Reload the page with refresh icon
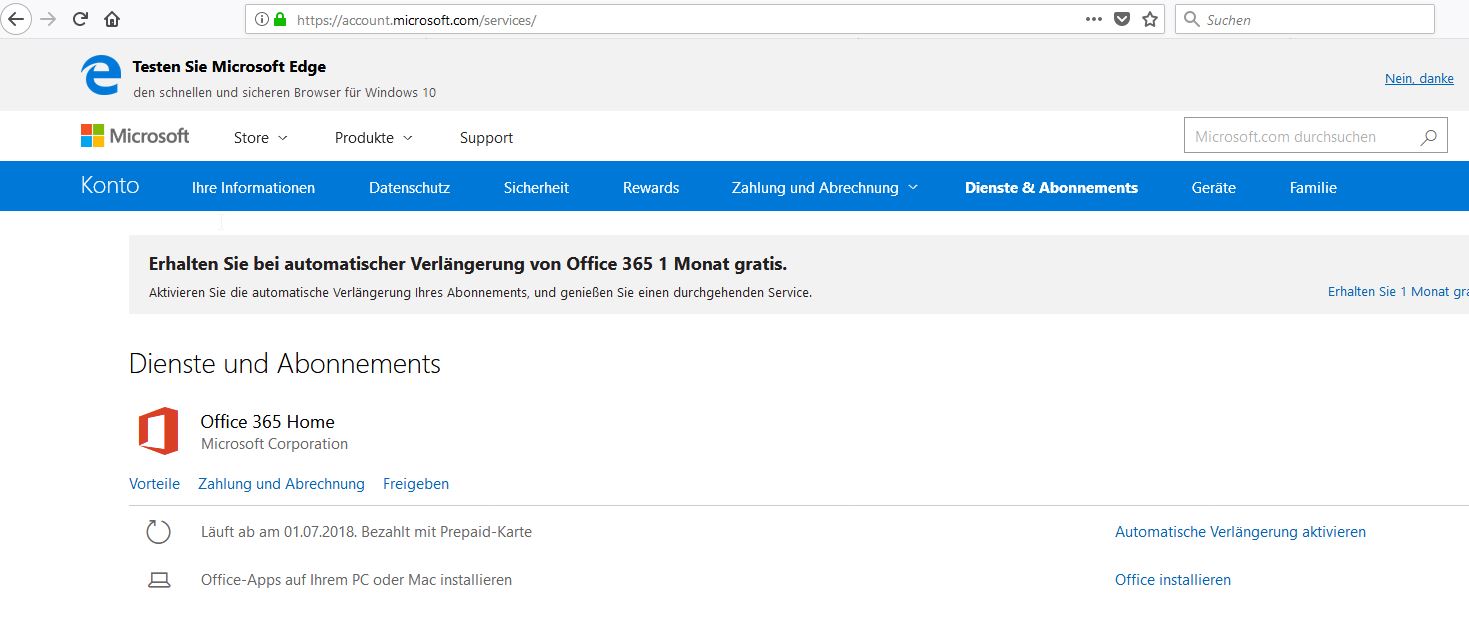The width and height of the screenshot is (1469, 634). (81, 19)
